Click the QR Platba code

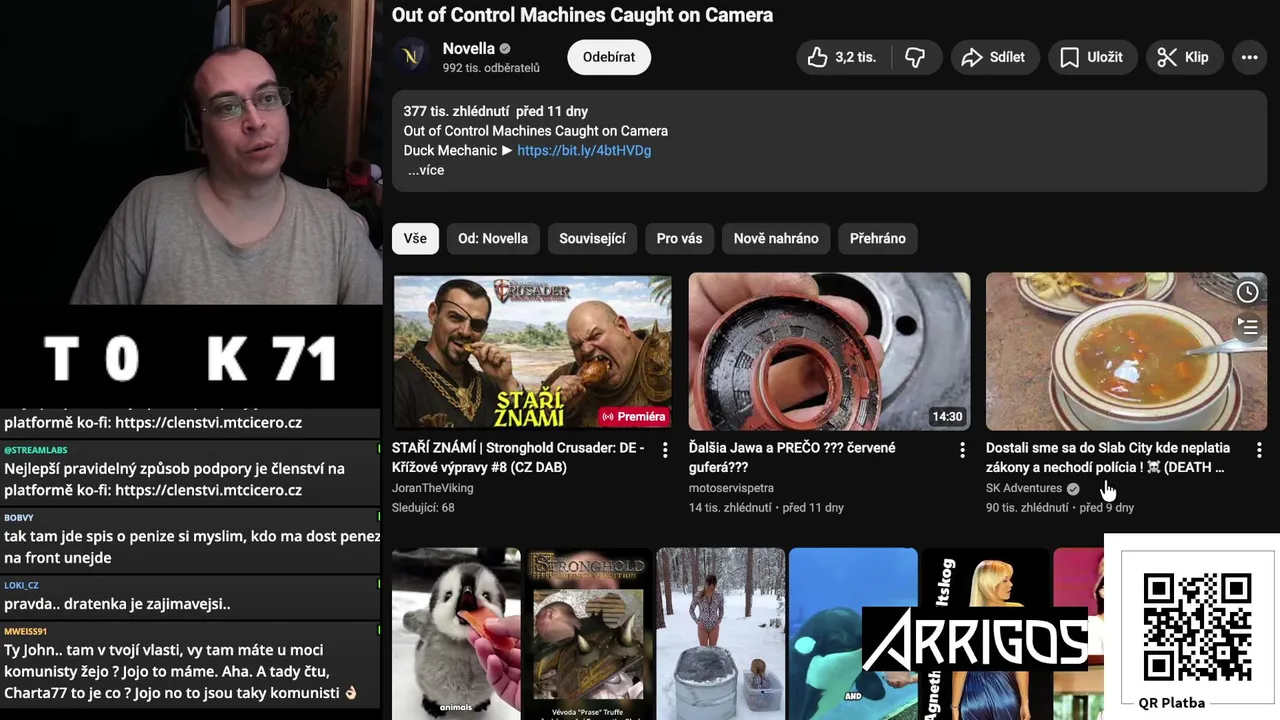(1197, 626)
